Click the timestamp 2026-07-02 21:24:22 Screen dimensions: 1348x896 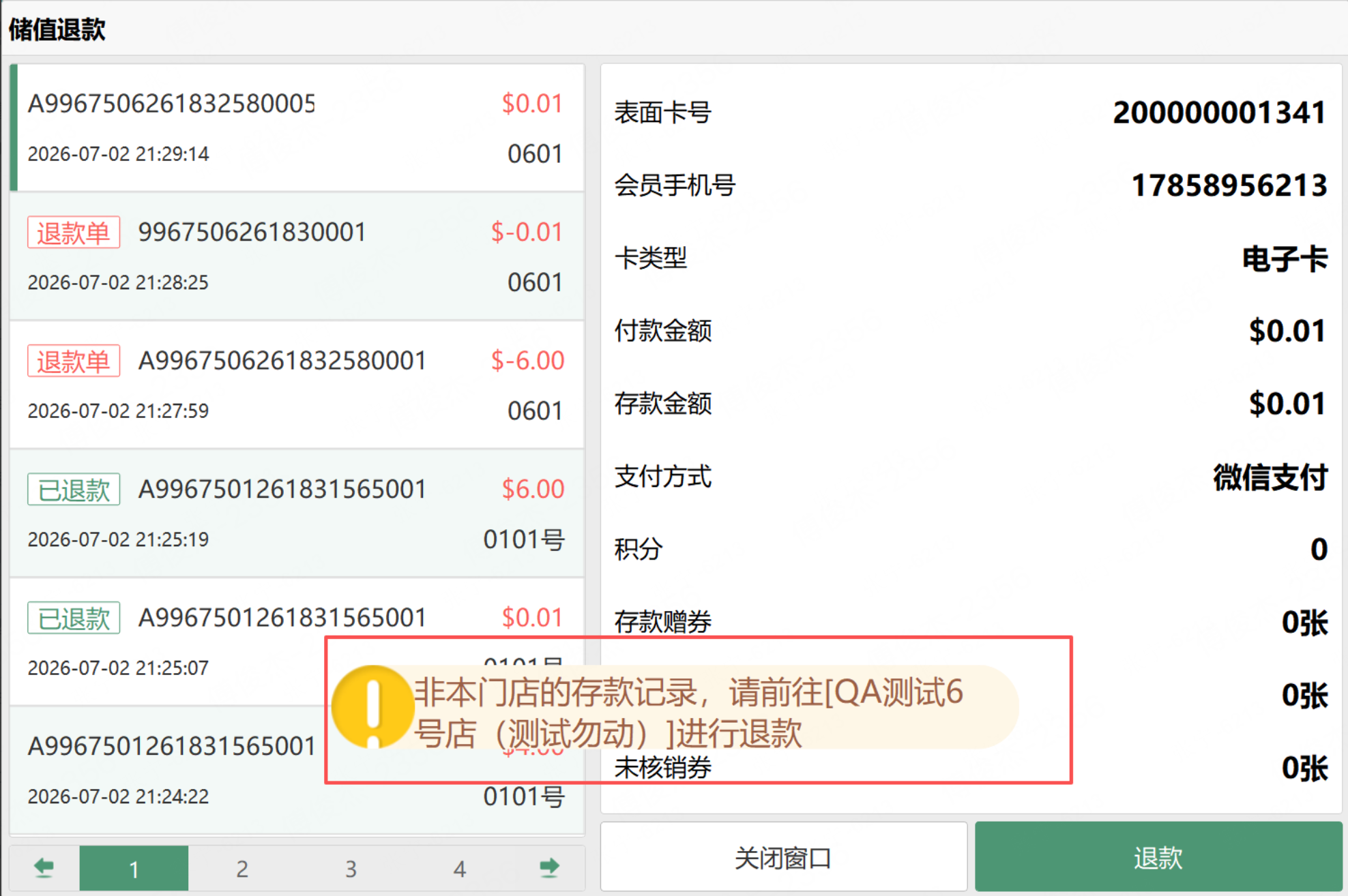point(118,796)
